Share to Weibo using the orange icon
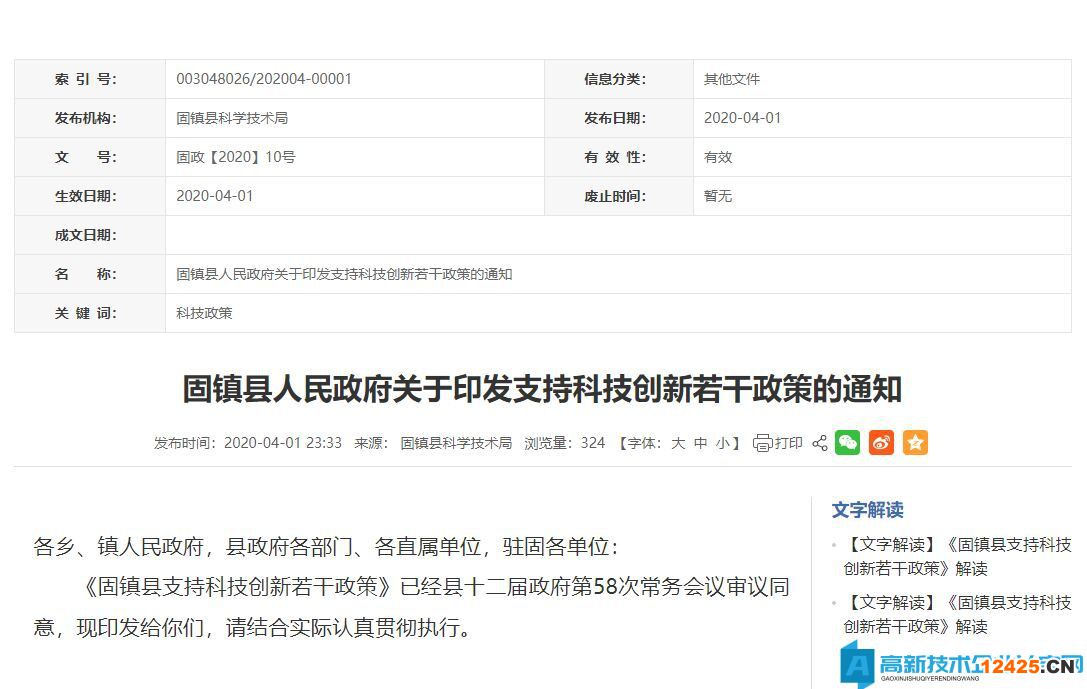The height and width of the screenshot is (689, 1087). pos(881,442)
